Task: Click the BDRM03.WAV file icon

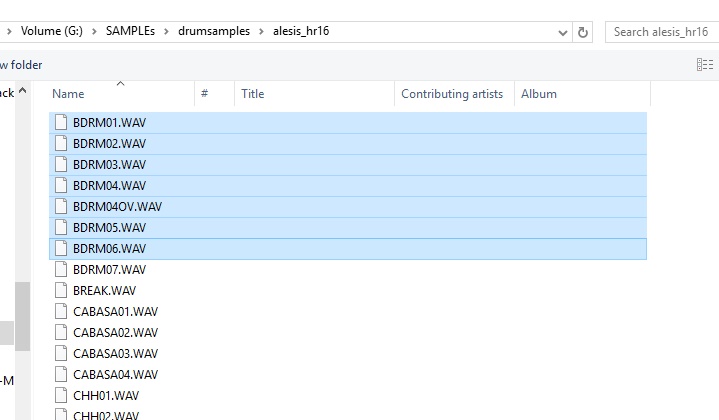Action: coord(61,165)
